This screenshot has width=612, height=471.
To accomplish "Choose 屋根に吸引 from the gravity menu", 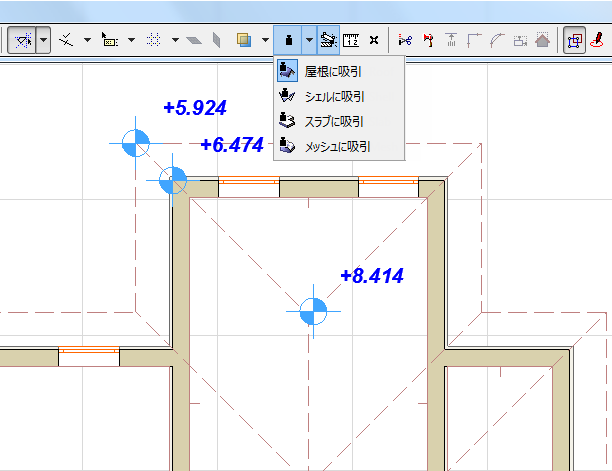I will click(x=339, y=71).
